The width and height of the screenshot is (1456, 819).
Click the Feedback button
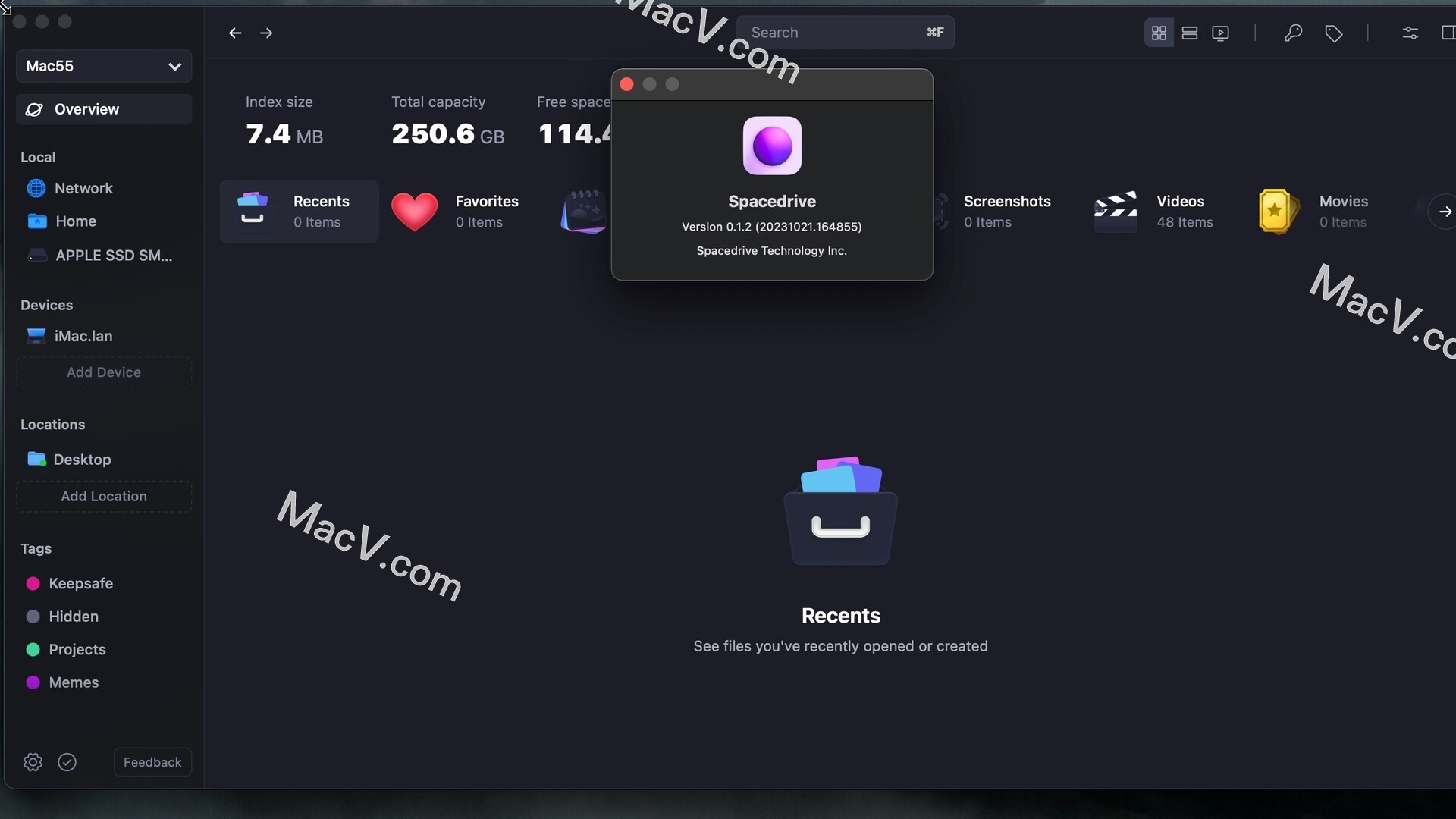point(152,762)
